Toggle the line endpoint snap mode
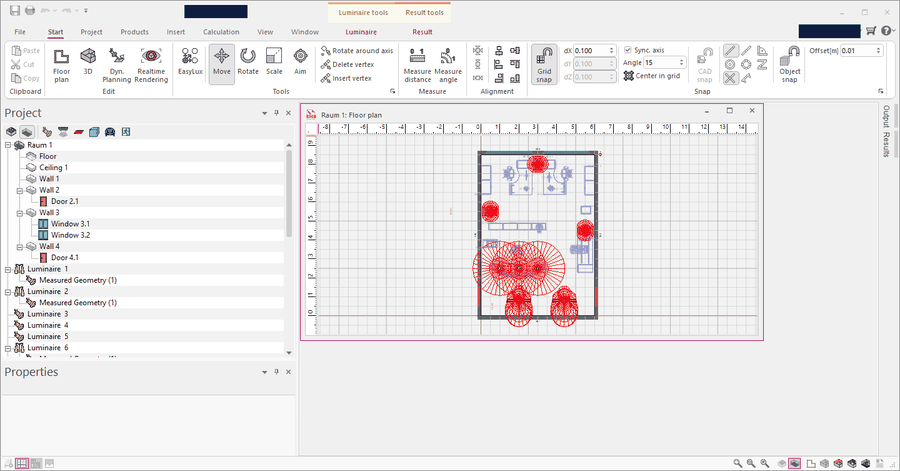 click(x=730, y=51)
